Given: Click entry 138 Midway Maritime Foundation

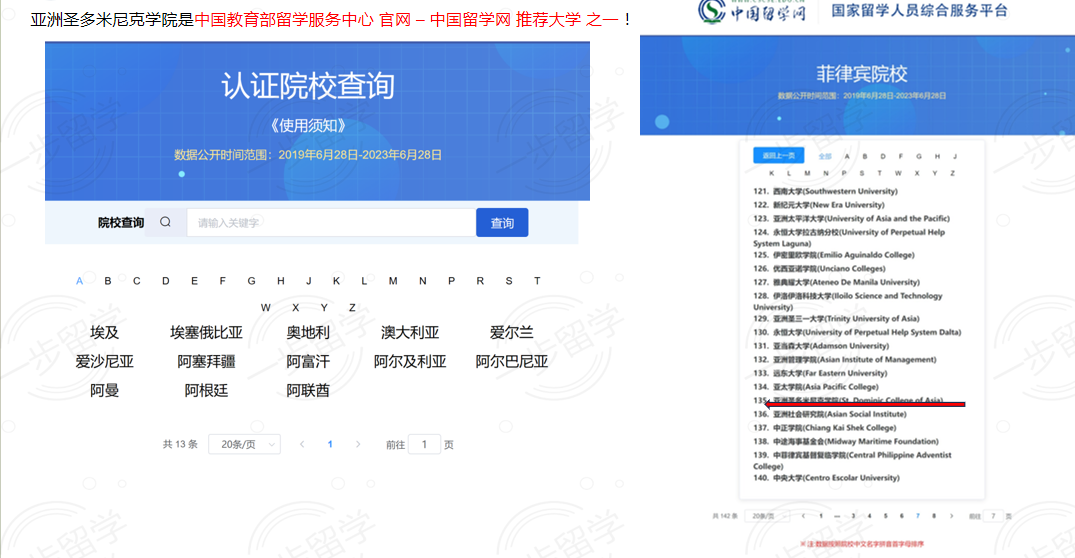Looking at the screenshot, I should pos(846,442).
